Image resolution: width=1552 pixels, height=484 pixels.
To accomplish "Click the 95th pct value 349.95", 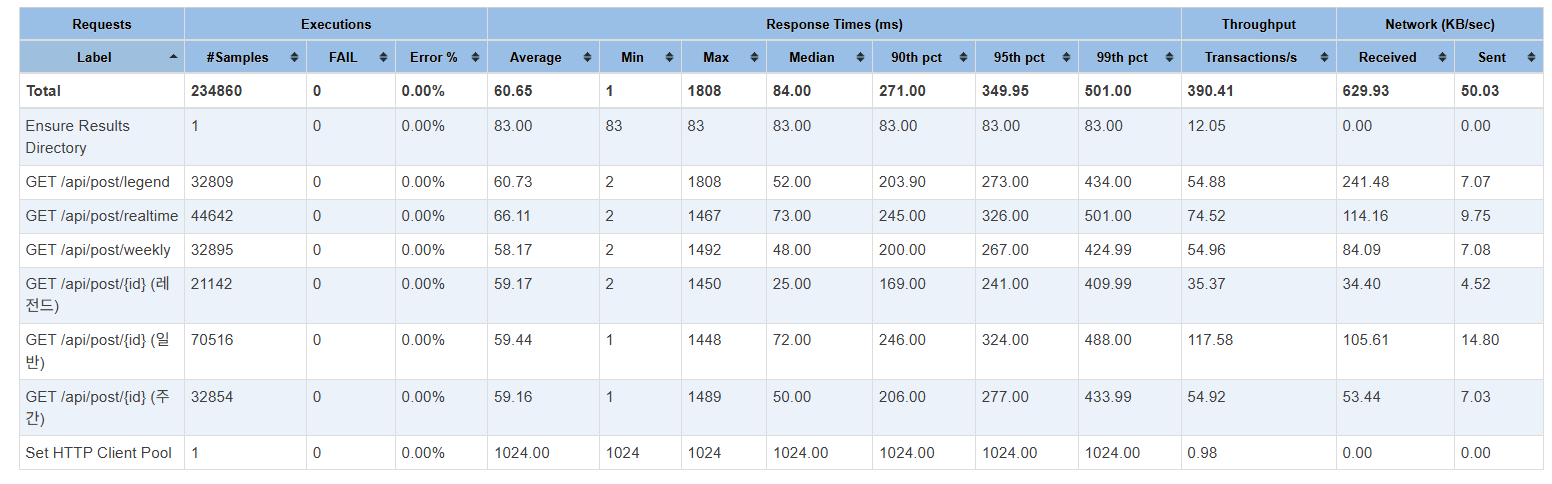I will point(1005,91).
